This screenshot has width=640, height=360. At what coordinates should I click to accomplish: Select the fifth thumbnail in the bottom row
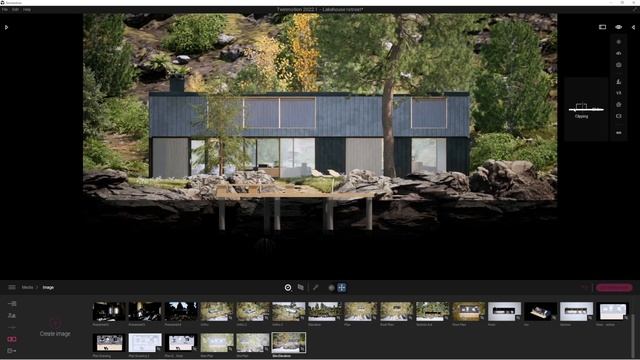253,343
